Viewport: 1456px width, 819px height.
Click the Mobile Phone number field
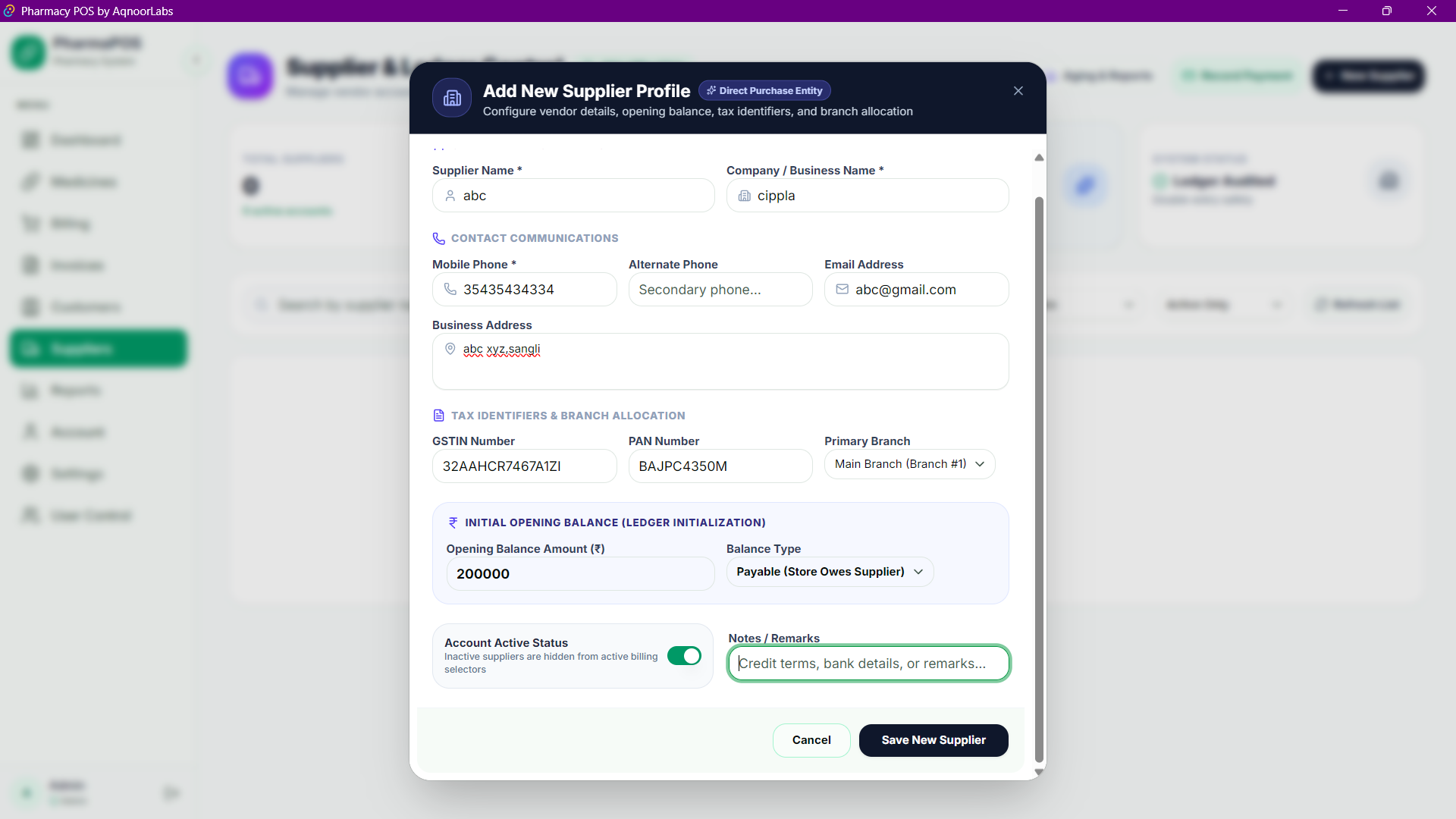(524, 290)
